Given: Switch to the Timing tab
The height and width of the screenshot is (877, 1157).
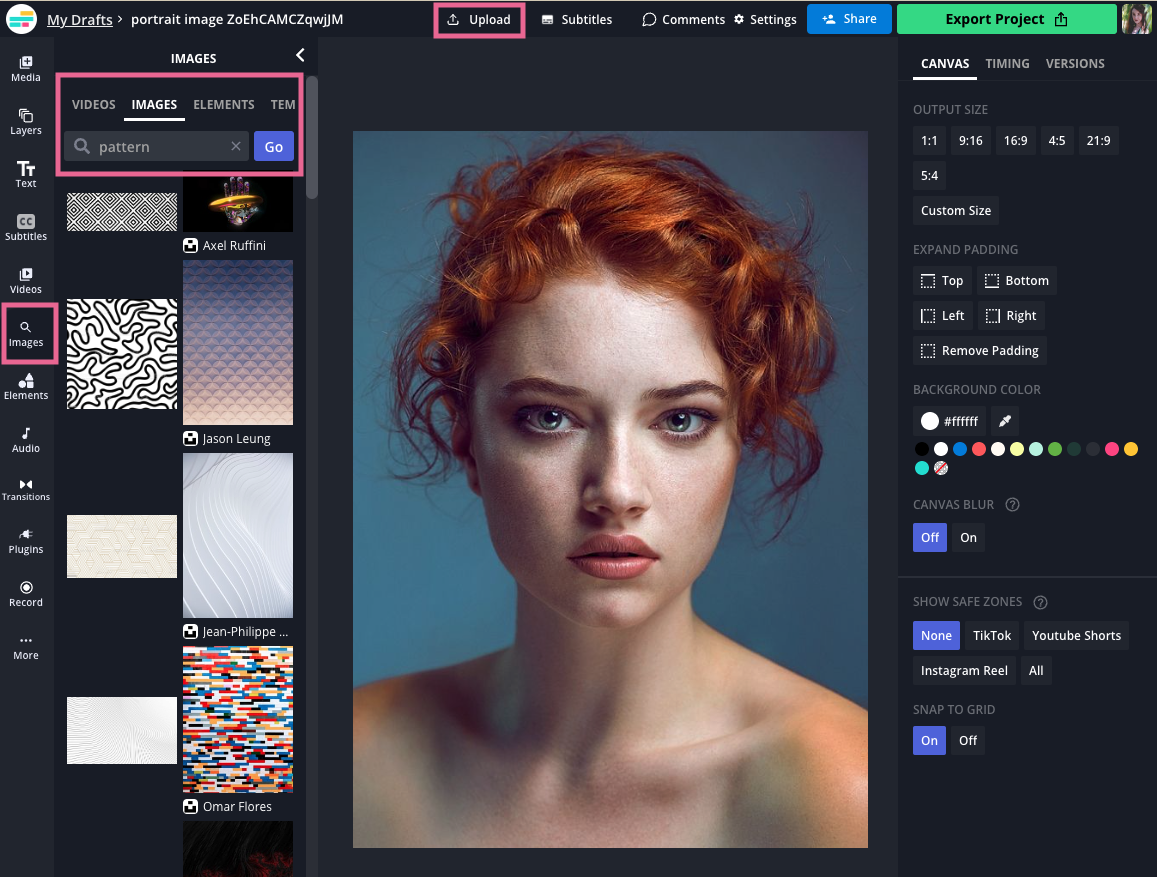Looking at the screenshot, I should pos(1007,63).
